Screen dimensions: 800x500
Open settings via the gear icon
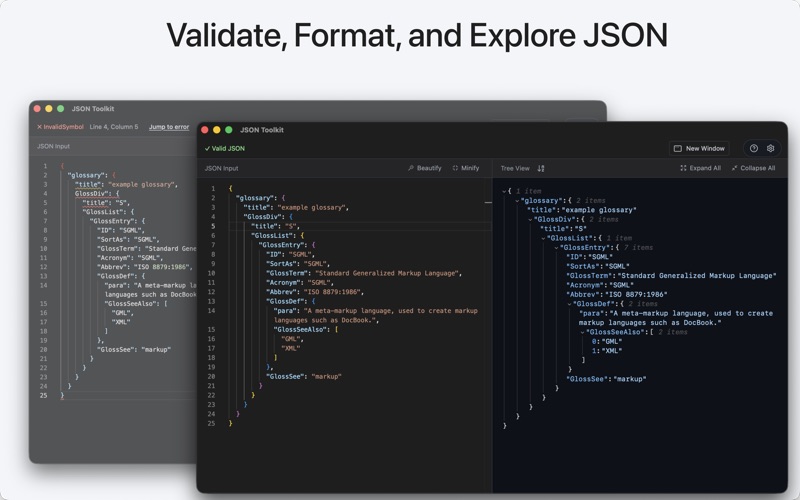(x=770, y=148)
